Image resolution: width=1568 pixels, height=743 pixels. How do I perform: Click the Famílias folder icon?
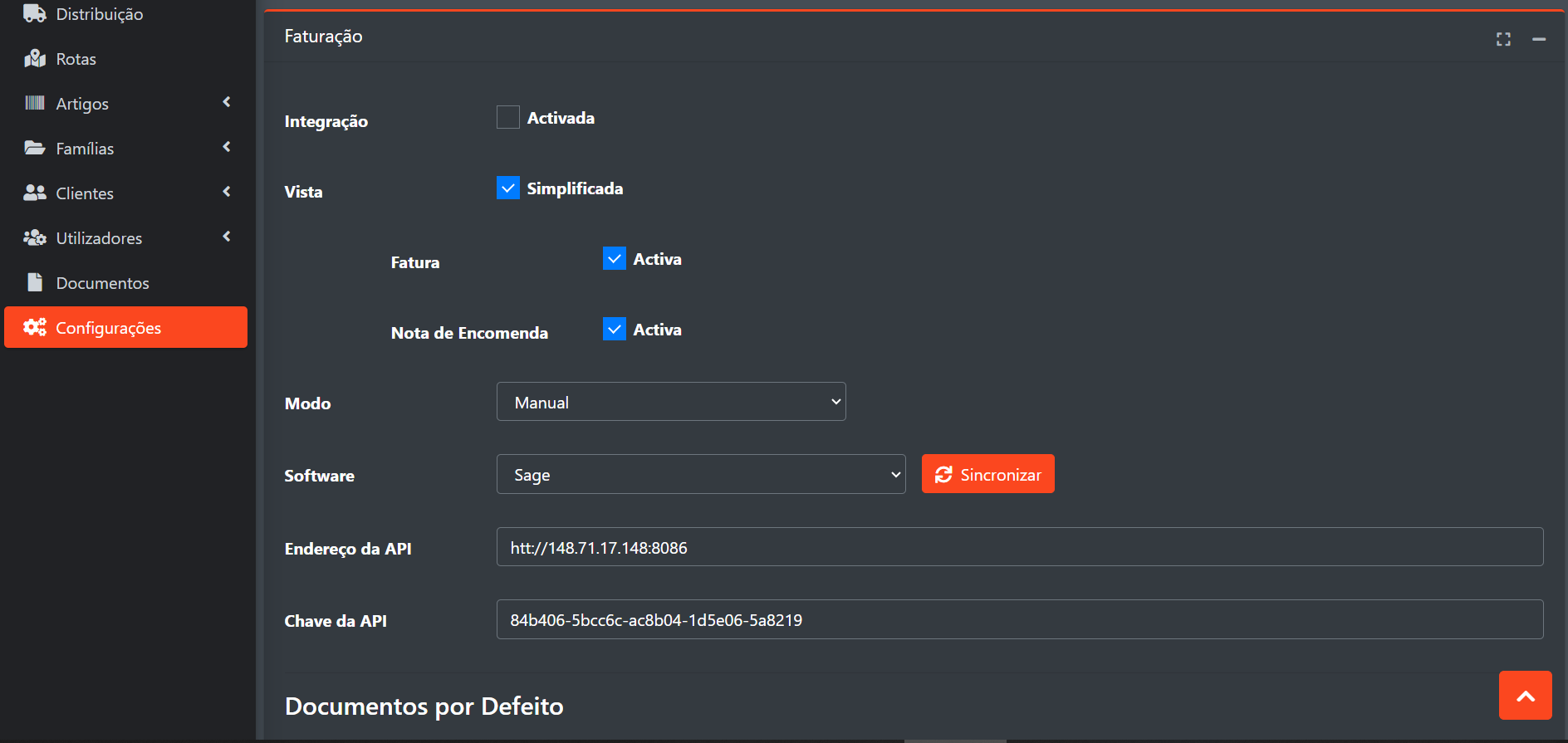[35, 149]
